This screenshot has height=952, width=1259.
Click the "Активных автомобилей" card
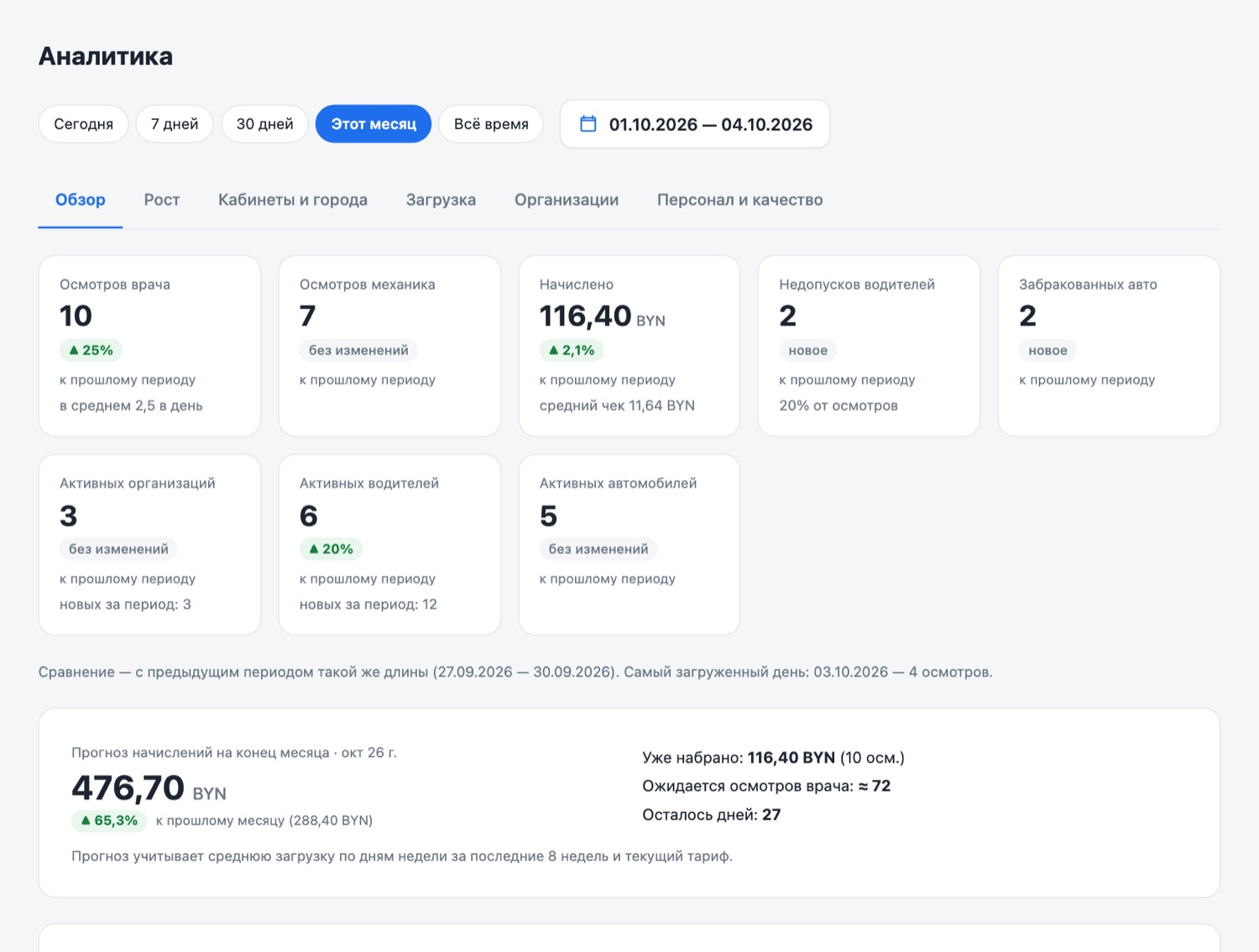[629, 545]
